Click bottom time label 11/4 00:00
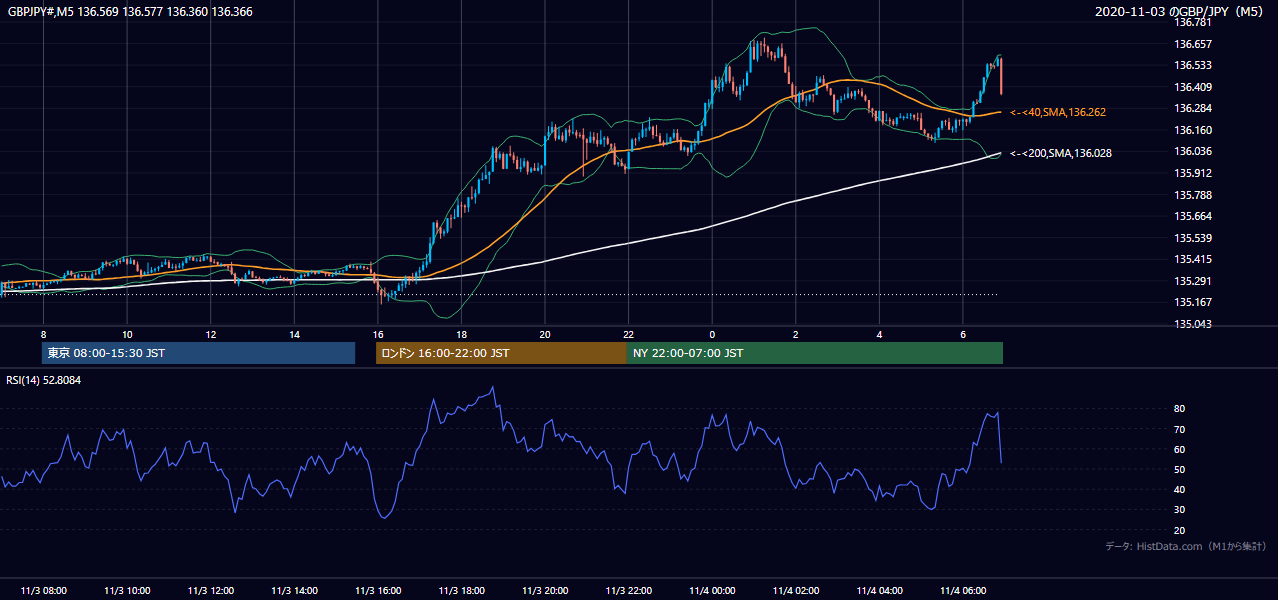 [x=712, y=591]
